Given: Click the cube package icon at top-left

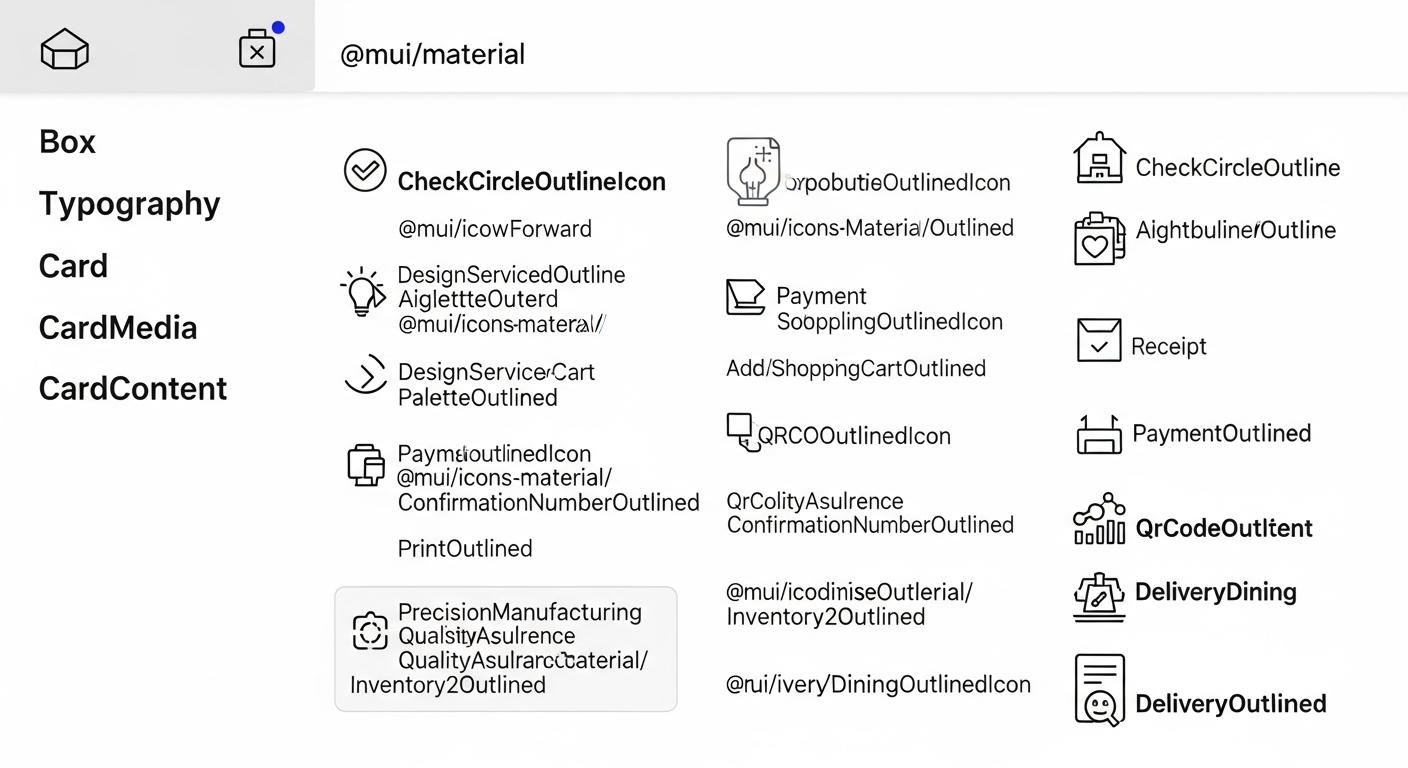Looking at the screenshot, I should 65,49.
